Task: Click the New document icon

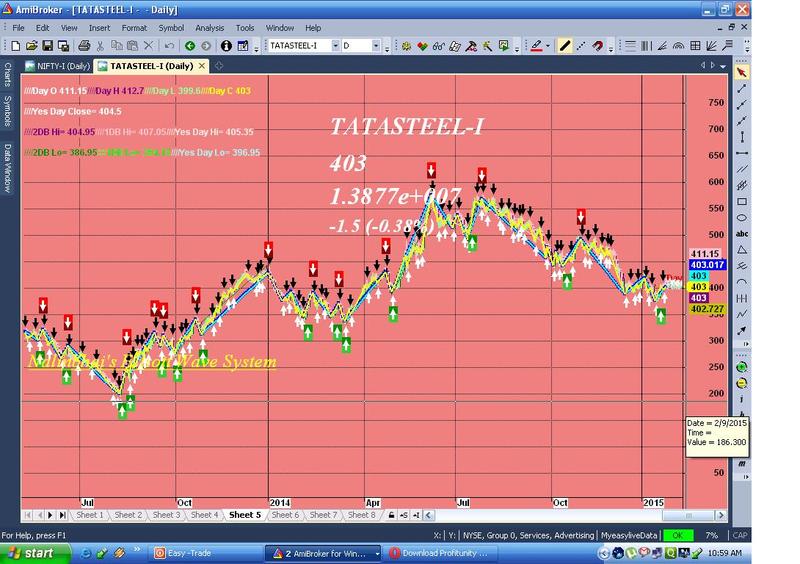Action: click(16, 46)
